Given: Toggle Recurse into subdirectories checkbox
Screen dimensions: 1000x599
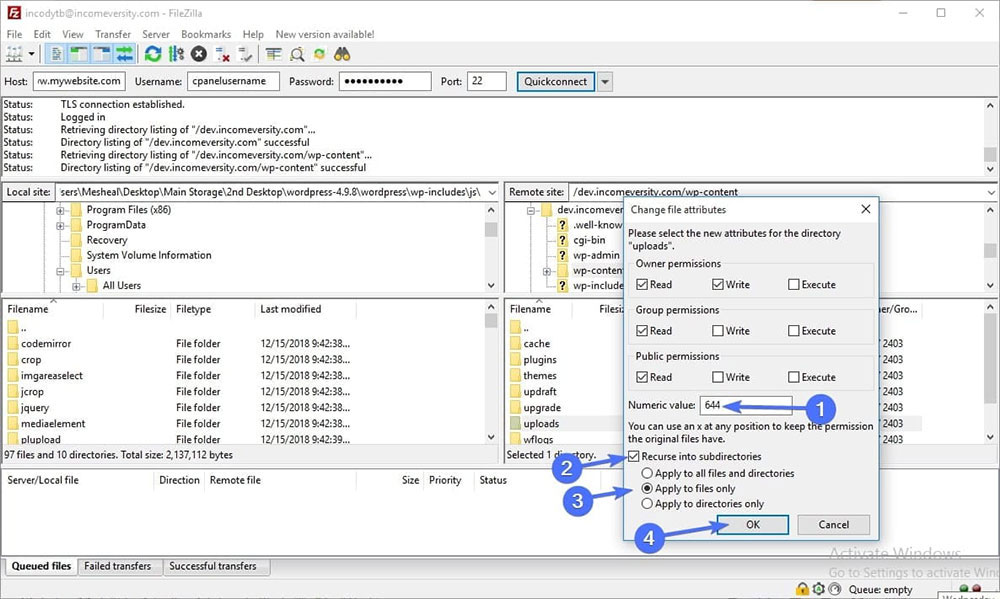Looking at the screenshot, I should tap(633, 456).
